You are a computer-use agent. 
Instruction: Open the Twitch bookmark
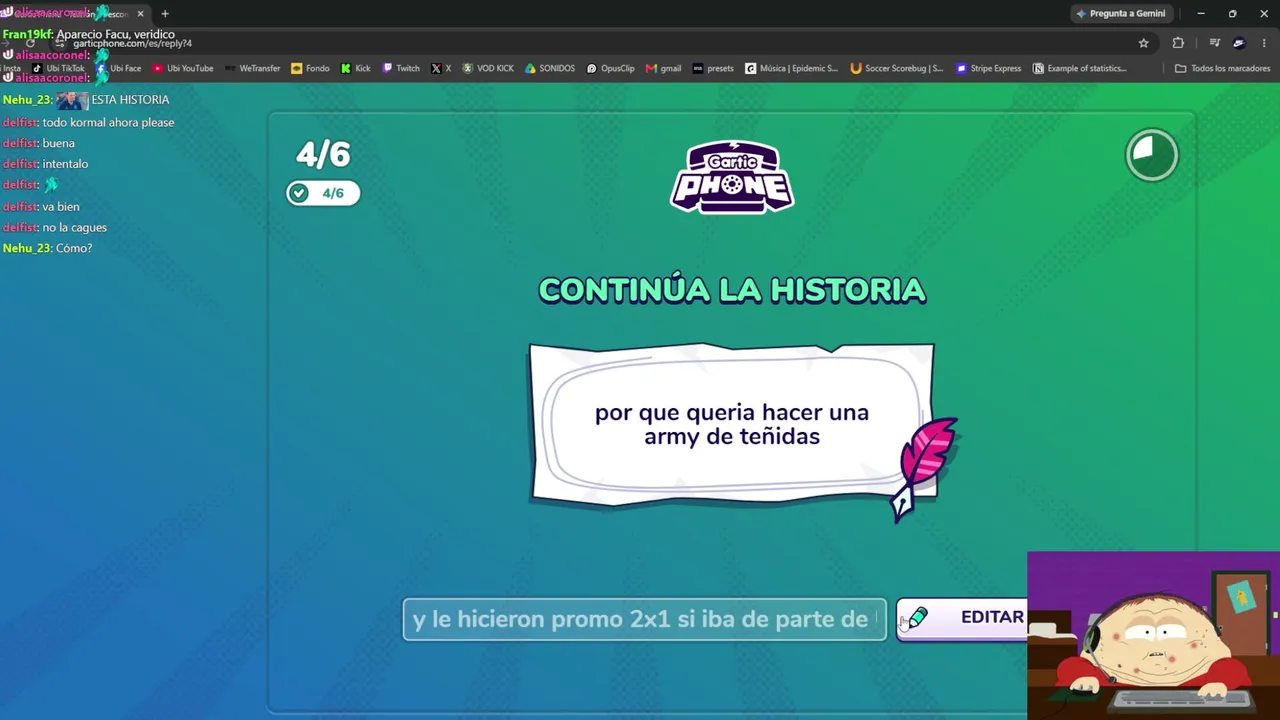coord(401,69)
